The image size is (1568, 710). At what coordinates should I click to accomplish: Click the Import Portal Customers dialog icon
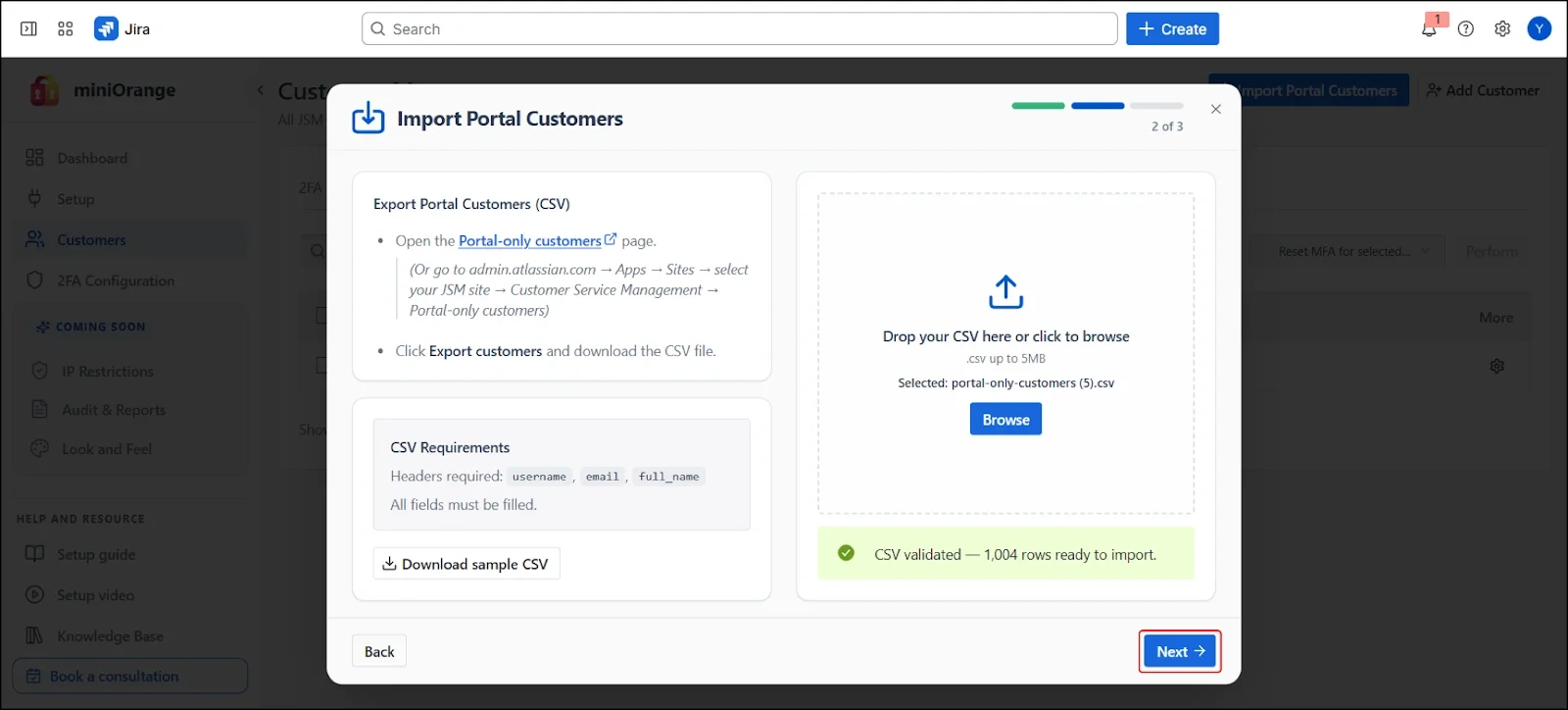(368, 118)
